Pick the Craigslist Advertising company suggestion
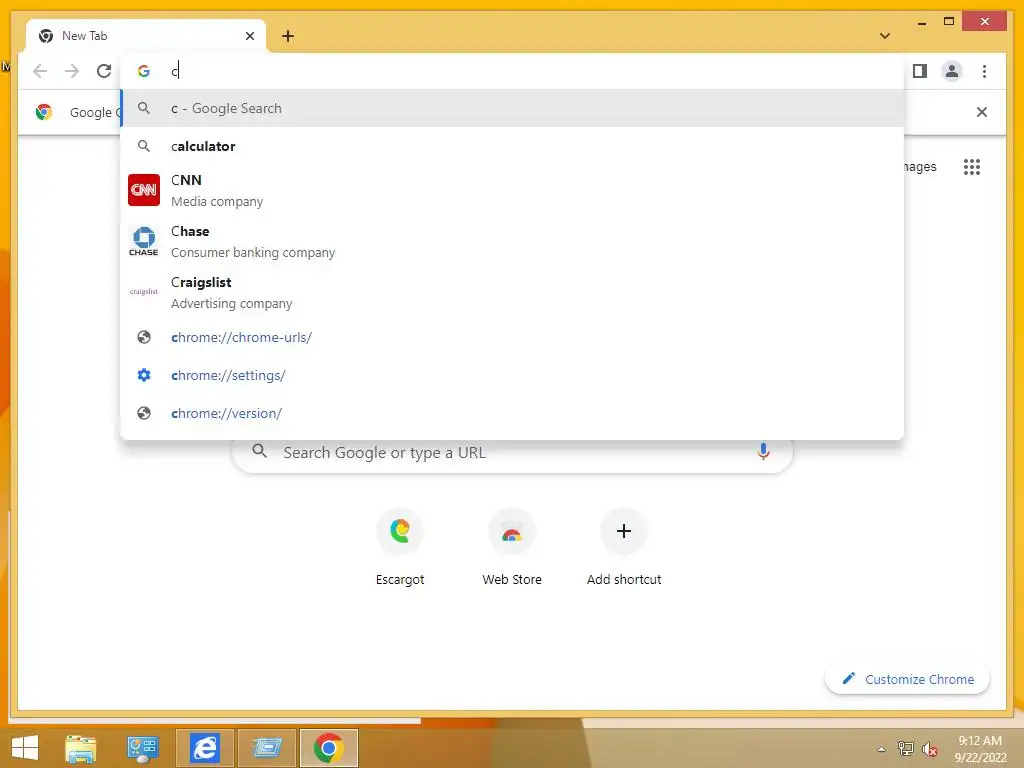Image resolution: width=1024 pixels, height=768 pixels. coord(513,292)
